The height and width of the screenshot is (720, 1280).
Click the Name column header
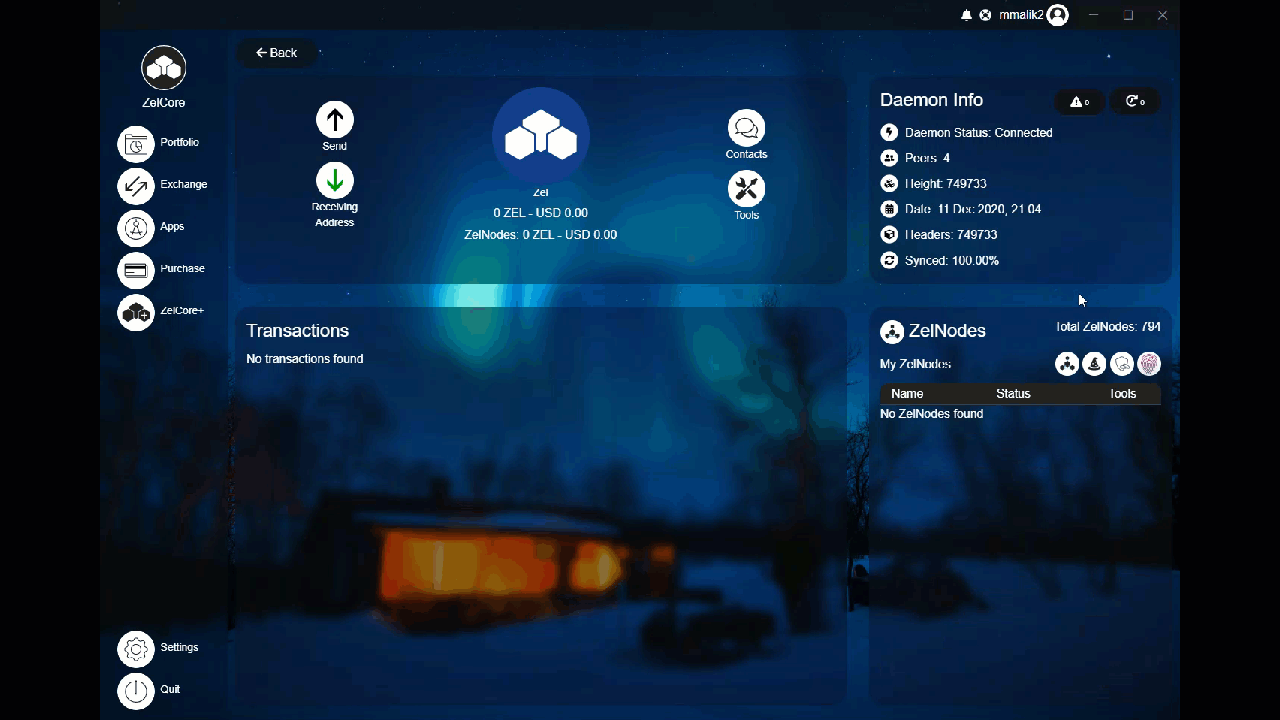(x=907, y=394)
